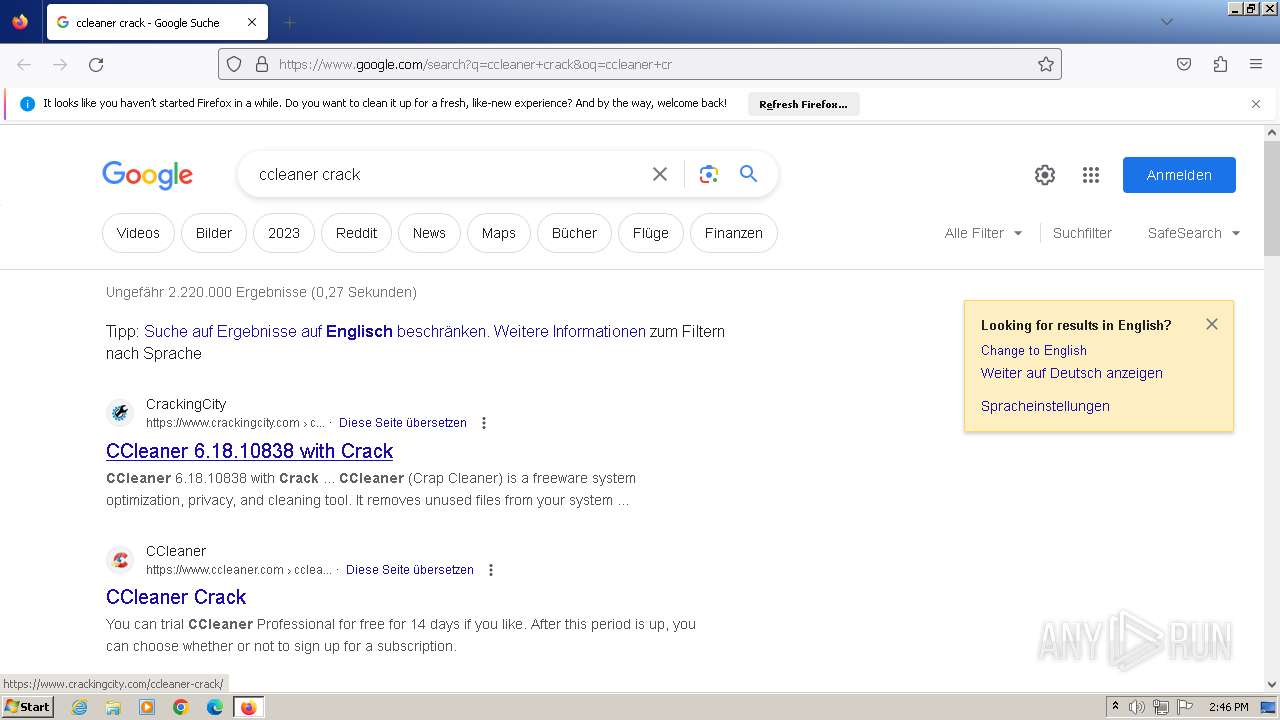Open volume control in system tray
1280x720 pixels.
[x=1137, y=707]
